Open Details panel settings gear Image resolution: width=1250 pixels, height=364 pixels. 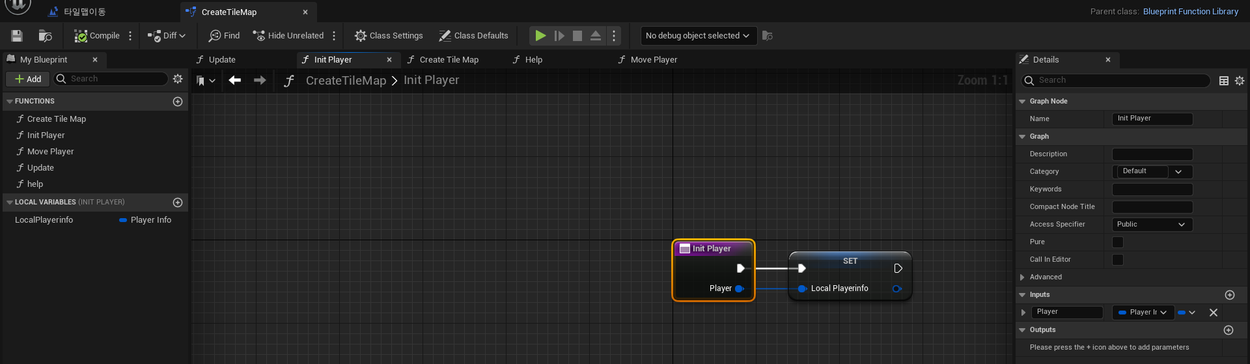coord(1241,80)
